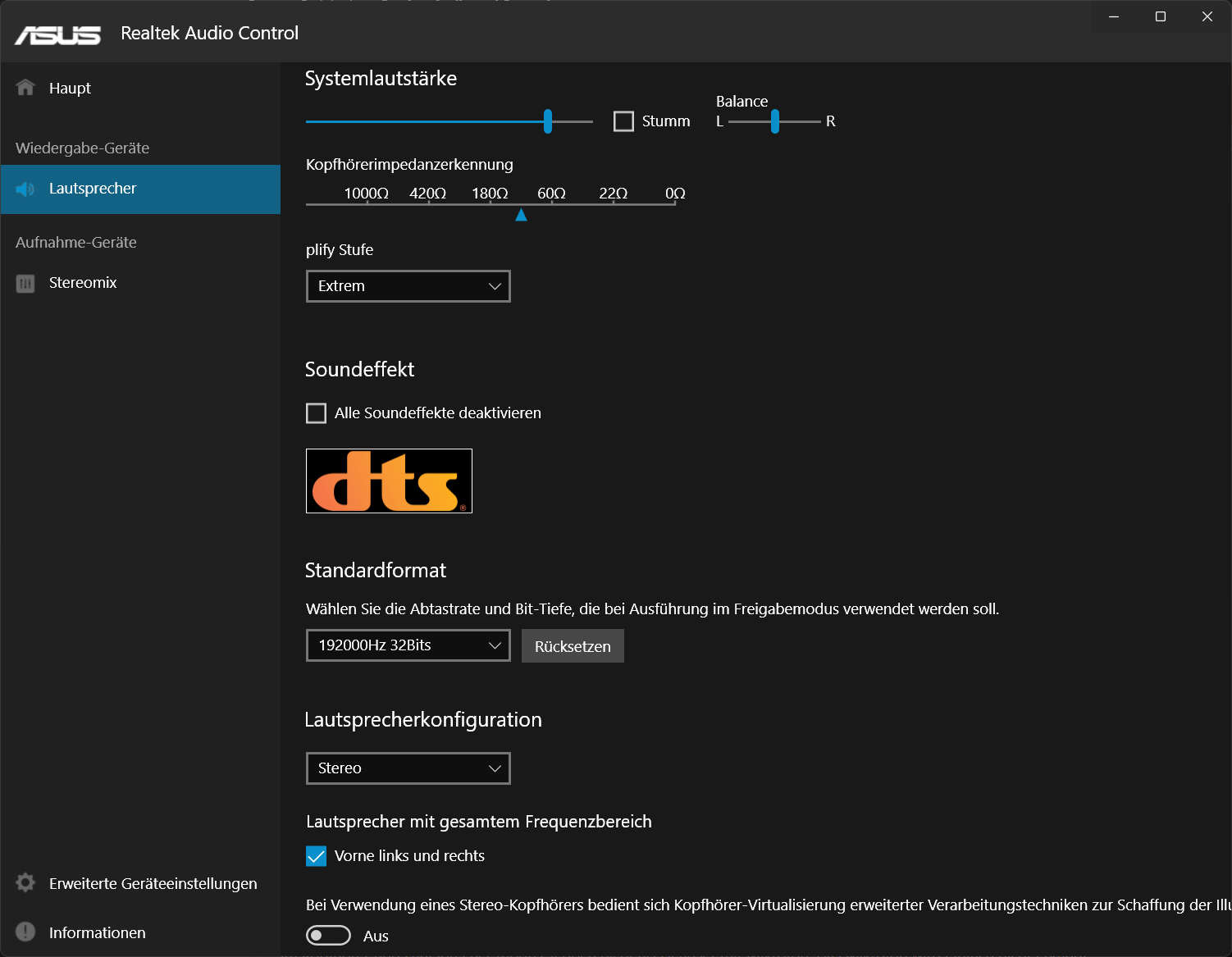Viewport: 1232px width, 957px height.
Task: Click the 420Ω impedance mark
Action: (x=428, y=194)
